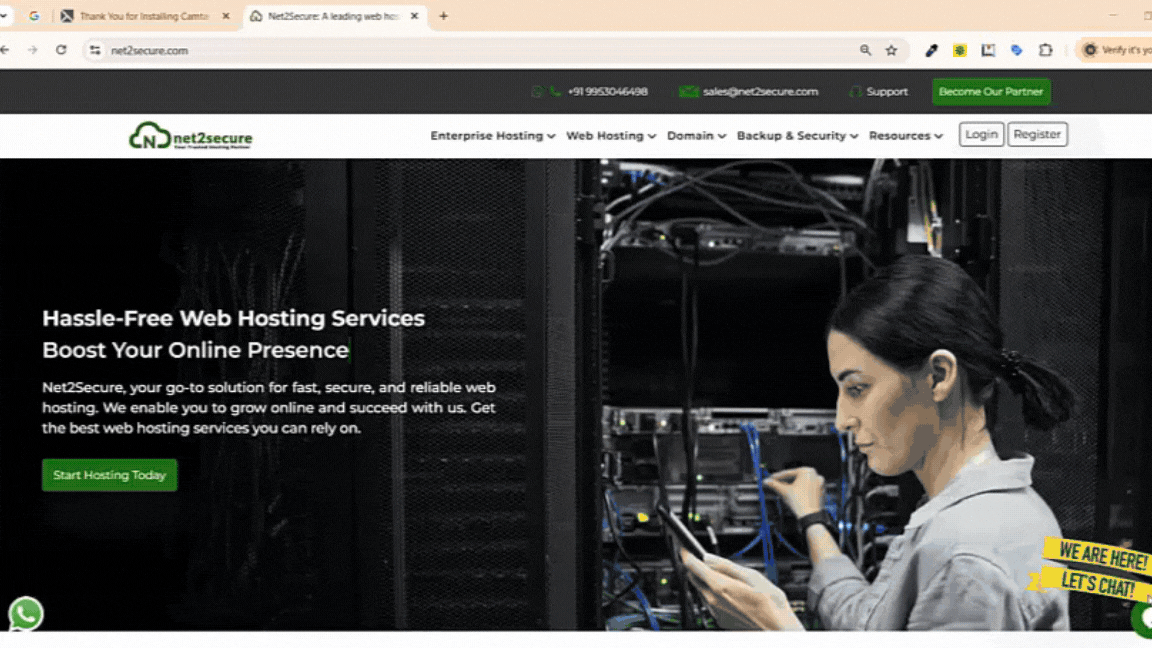
Task: Open the Domain dropdown menu
Action: (x=696, y=136)
